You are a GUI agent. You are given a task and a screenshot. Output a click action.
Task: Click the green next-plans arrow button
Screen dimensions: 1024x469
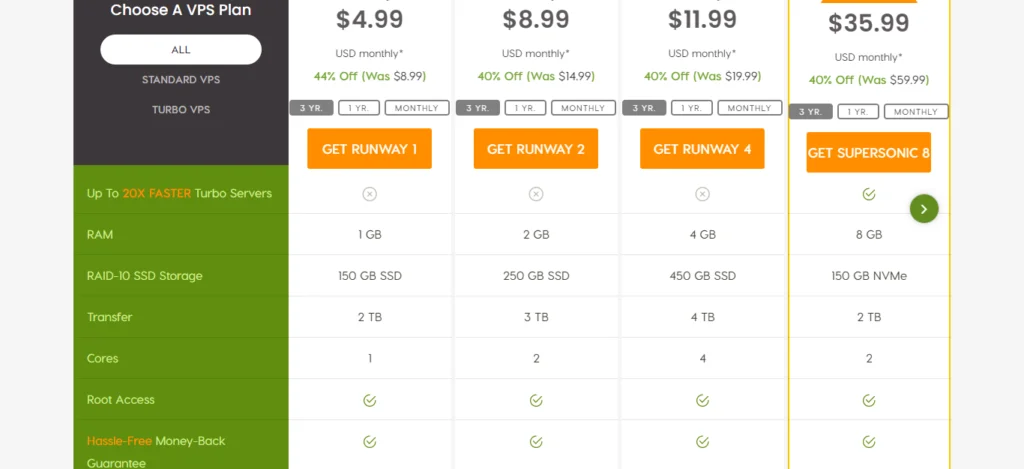[924, 208]
